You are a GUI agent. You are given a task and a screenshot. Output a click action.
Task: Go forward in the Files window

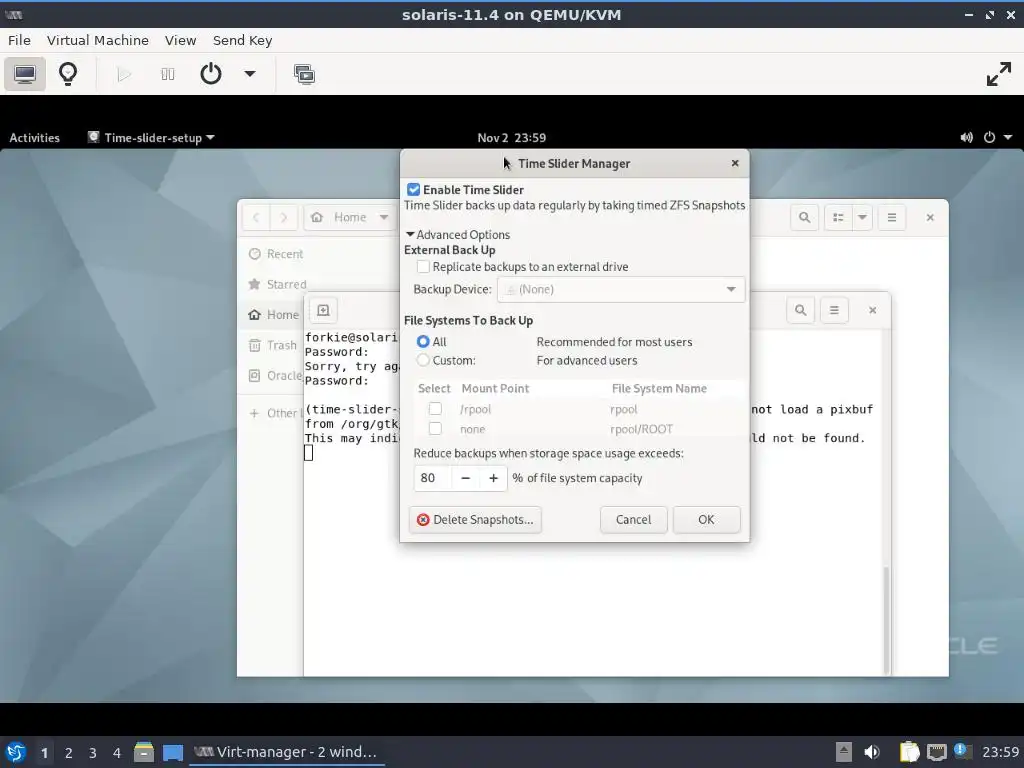(x=283, y=217)
